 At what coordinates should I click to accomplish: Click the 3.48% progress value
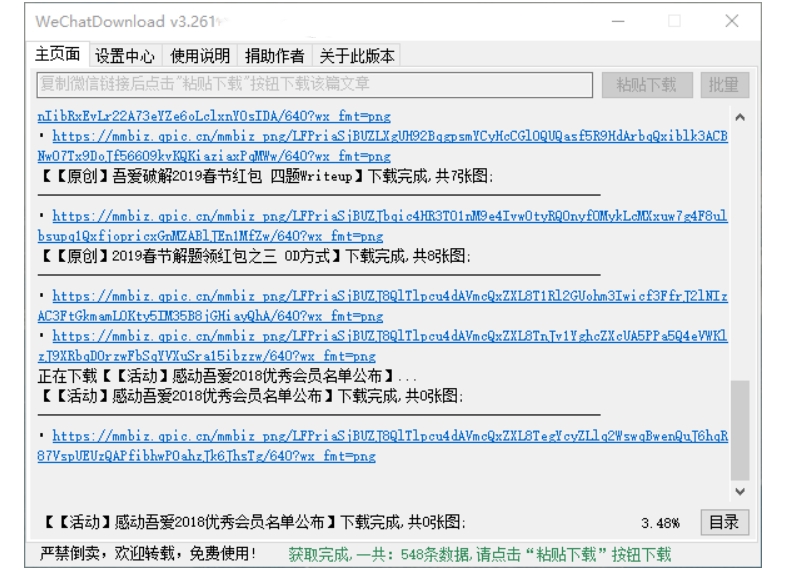[x=660, y=523]
